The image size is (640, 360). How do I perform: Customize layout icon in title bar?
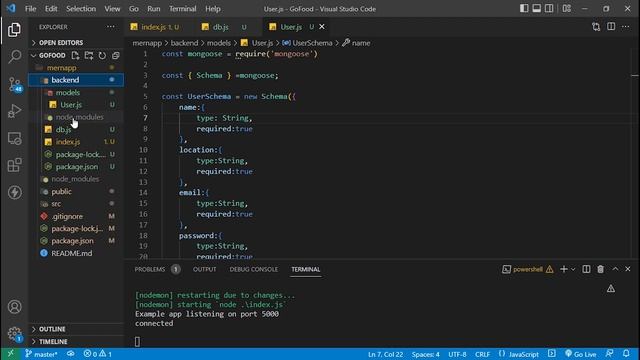pos(567,9)
